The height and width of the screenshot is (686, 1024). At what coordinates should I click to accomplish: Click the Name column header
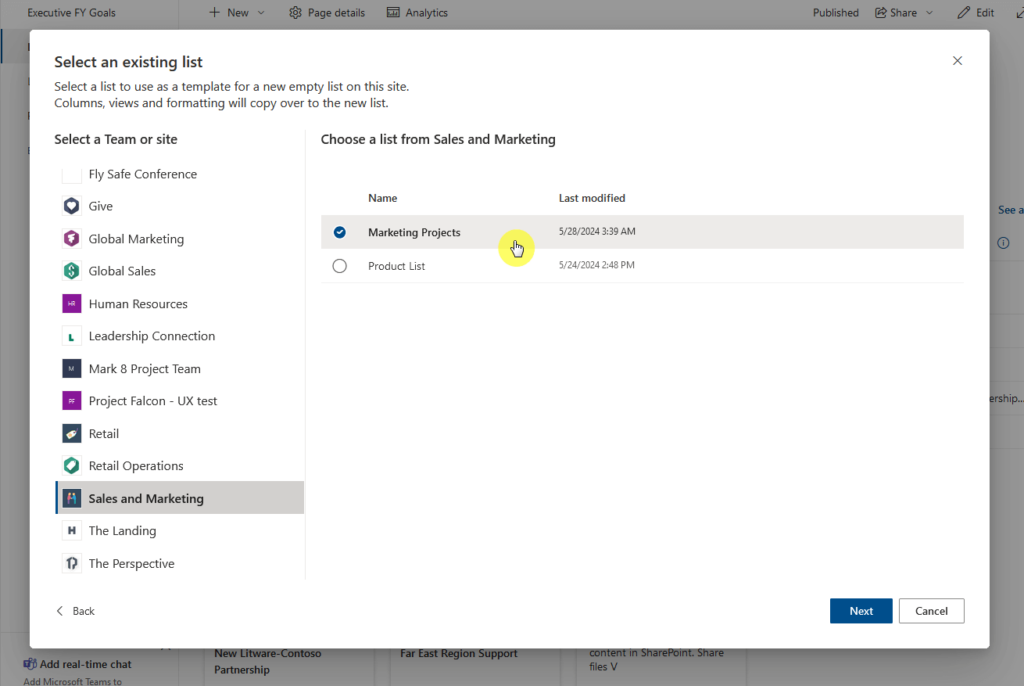(383, 198)
